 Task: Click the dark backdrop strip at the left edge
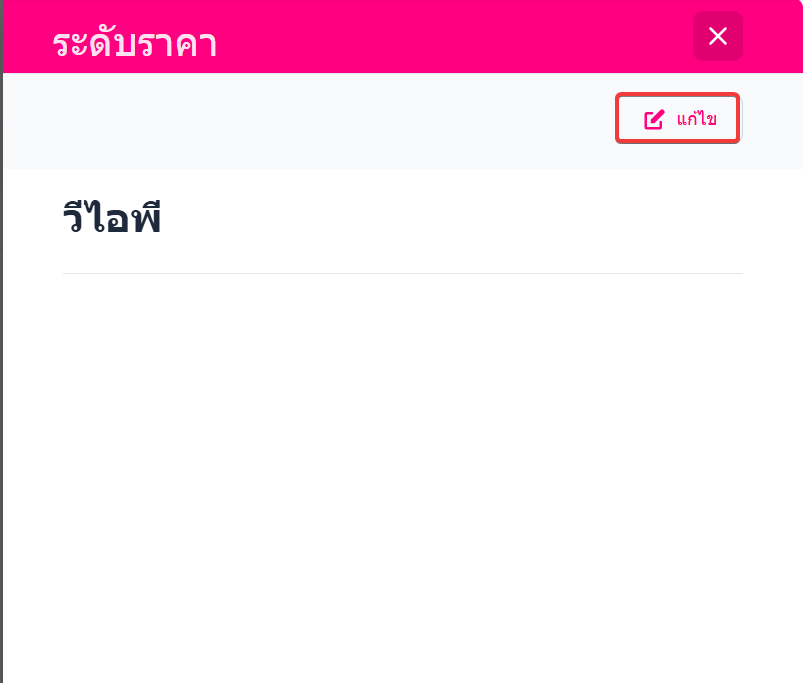pos(1,400)
